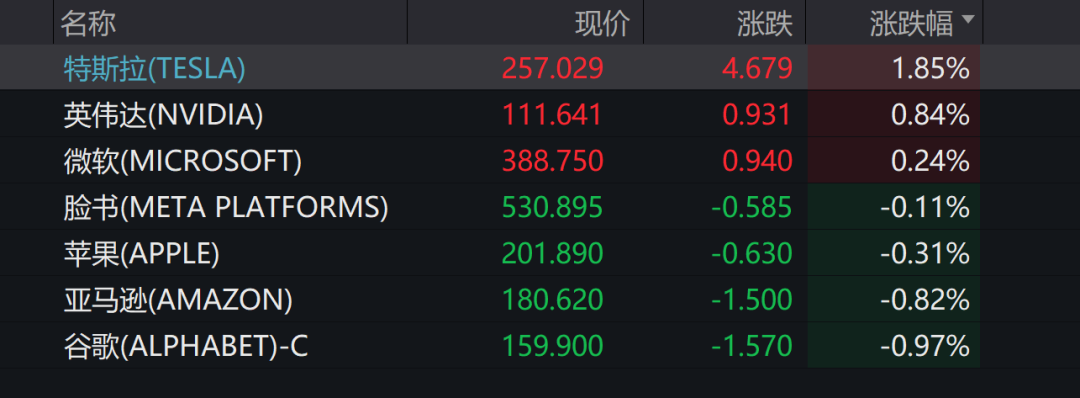
Task: Click Apple change value -0.630
Action: 751,253
